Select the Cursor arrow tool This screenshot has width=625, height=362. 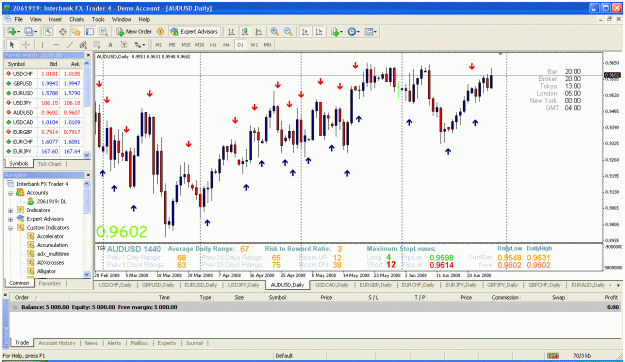click(12, 45)
